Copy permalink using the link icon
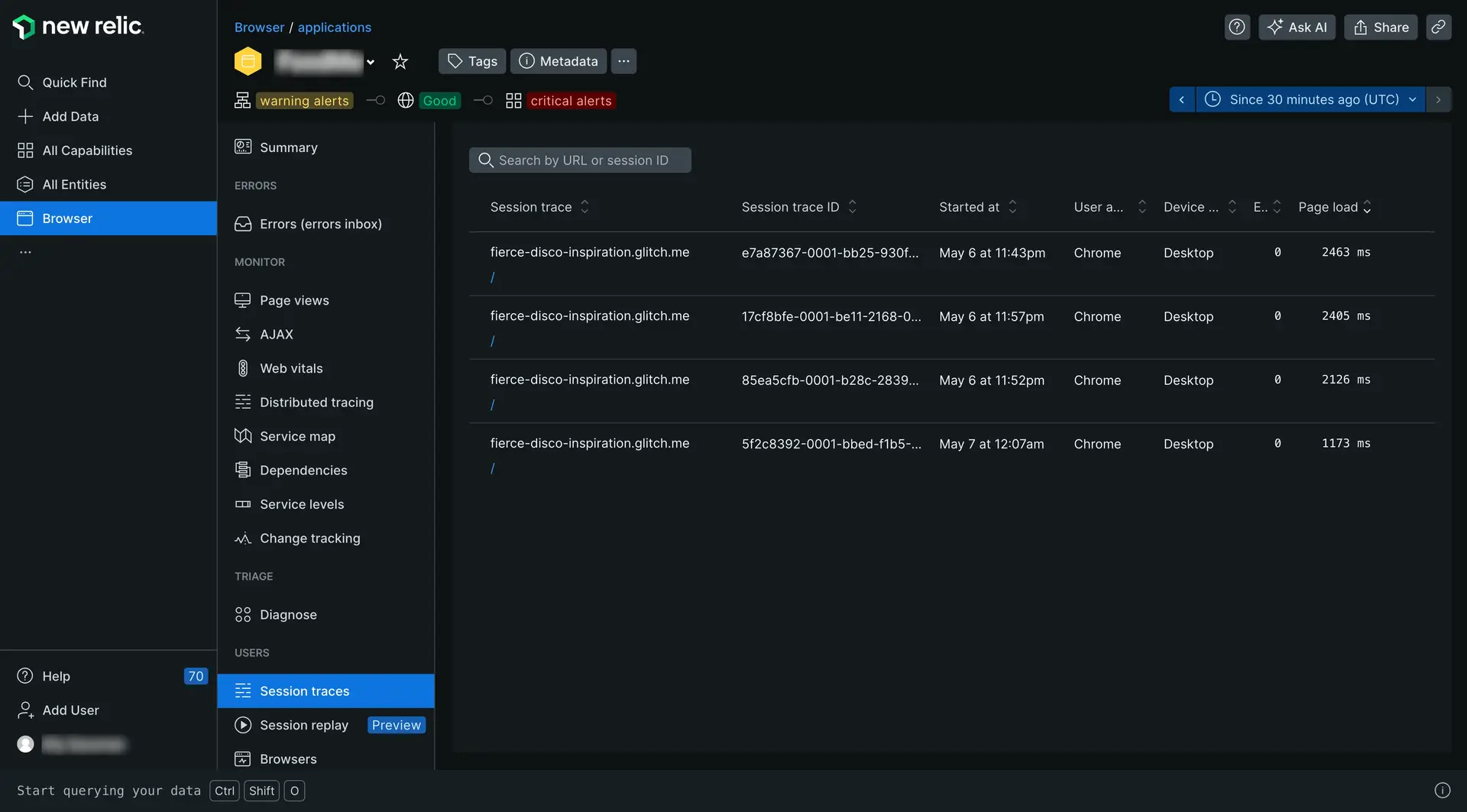 [1438, 27]
